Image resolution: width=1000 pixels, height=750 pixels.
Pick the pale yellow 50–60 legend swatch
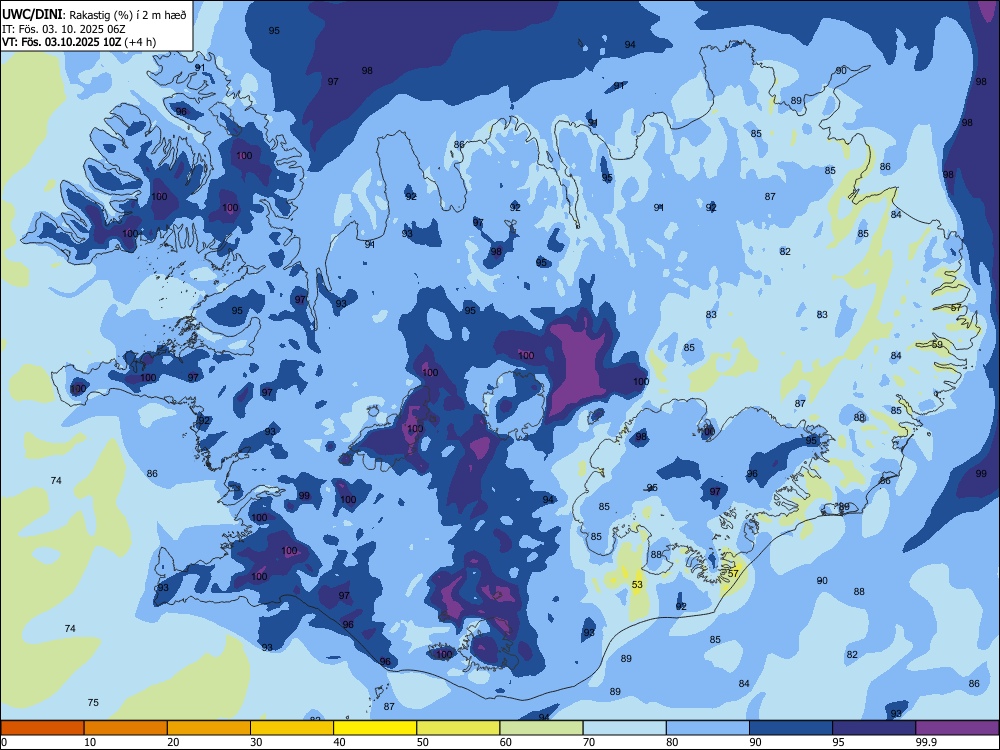click(x=458, y=728)
